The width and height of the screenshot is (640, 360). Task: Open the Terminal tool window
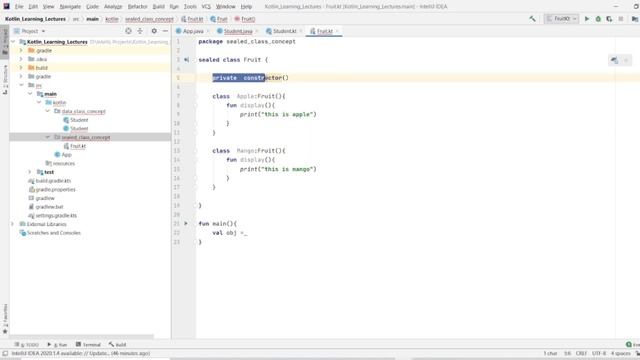point(88,344)
